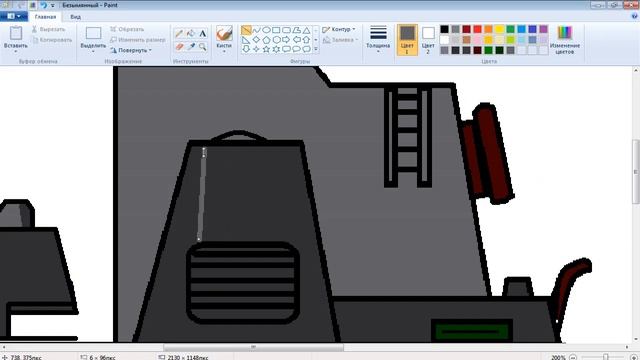The width and height of the screenshot is (640, 360).
Task: Choose the Right arrow shape
Action: [x=287, y=40]
